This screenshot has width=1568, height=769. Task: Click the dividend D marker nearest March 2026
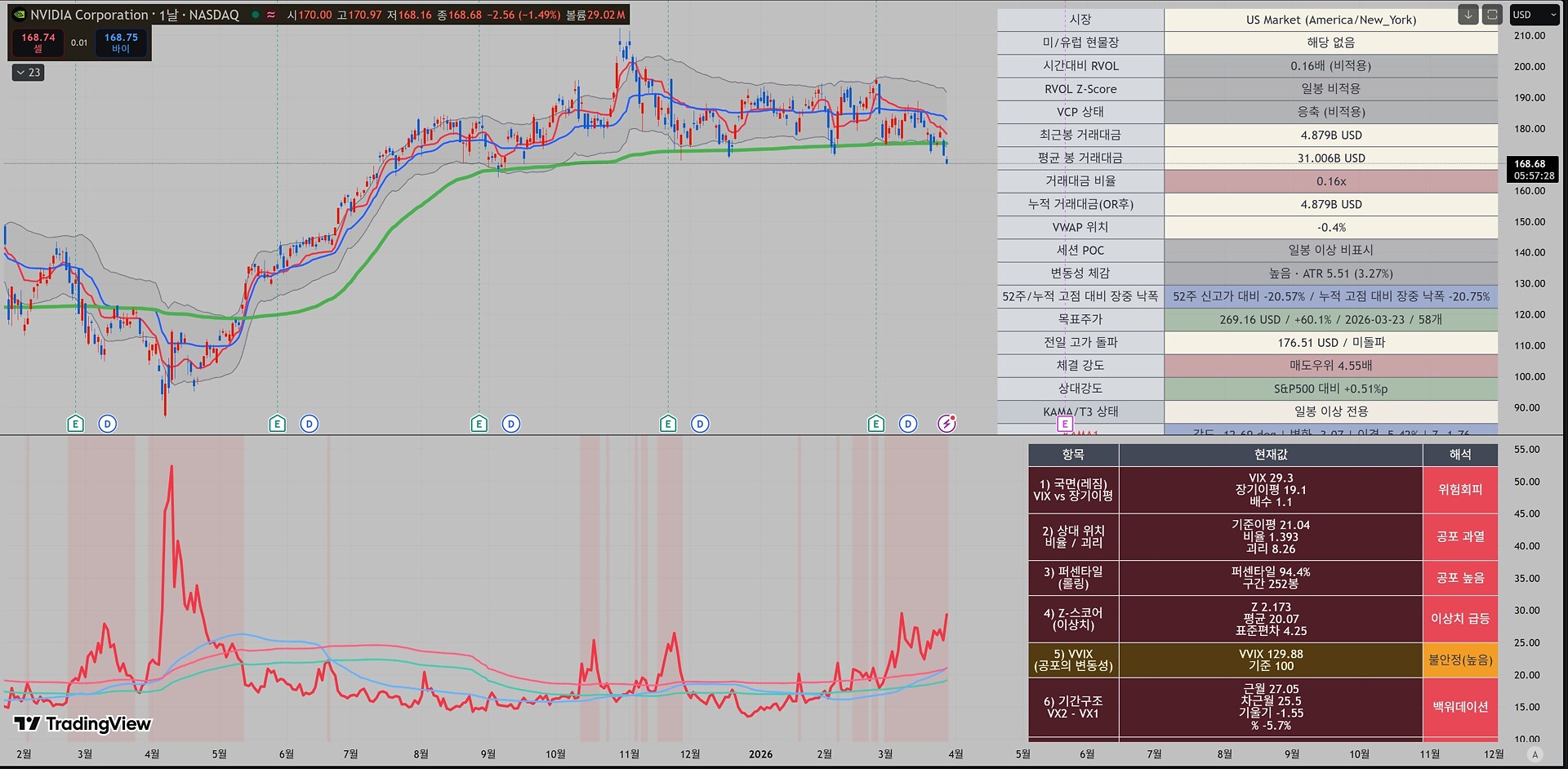(908, 424)
